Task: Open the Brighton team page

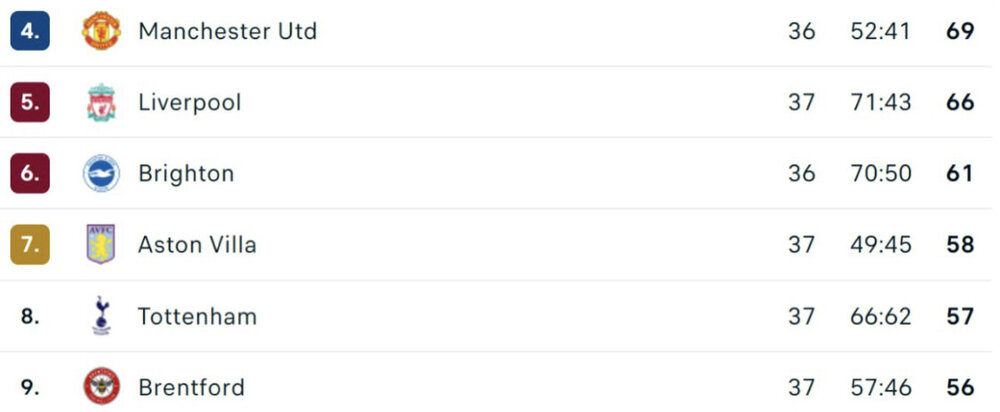Action: tap(186, 174)
